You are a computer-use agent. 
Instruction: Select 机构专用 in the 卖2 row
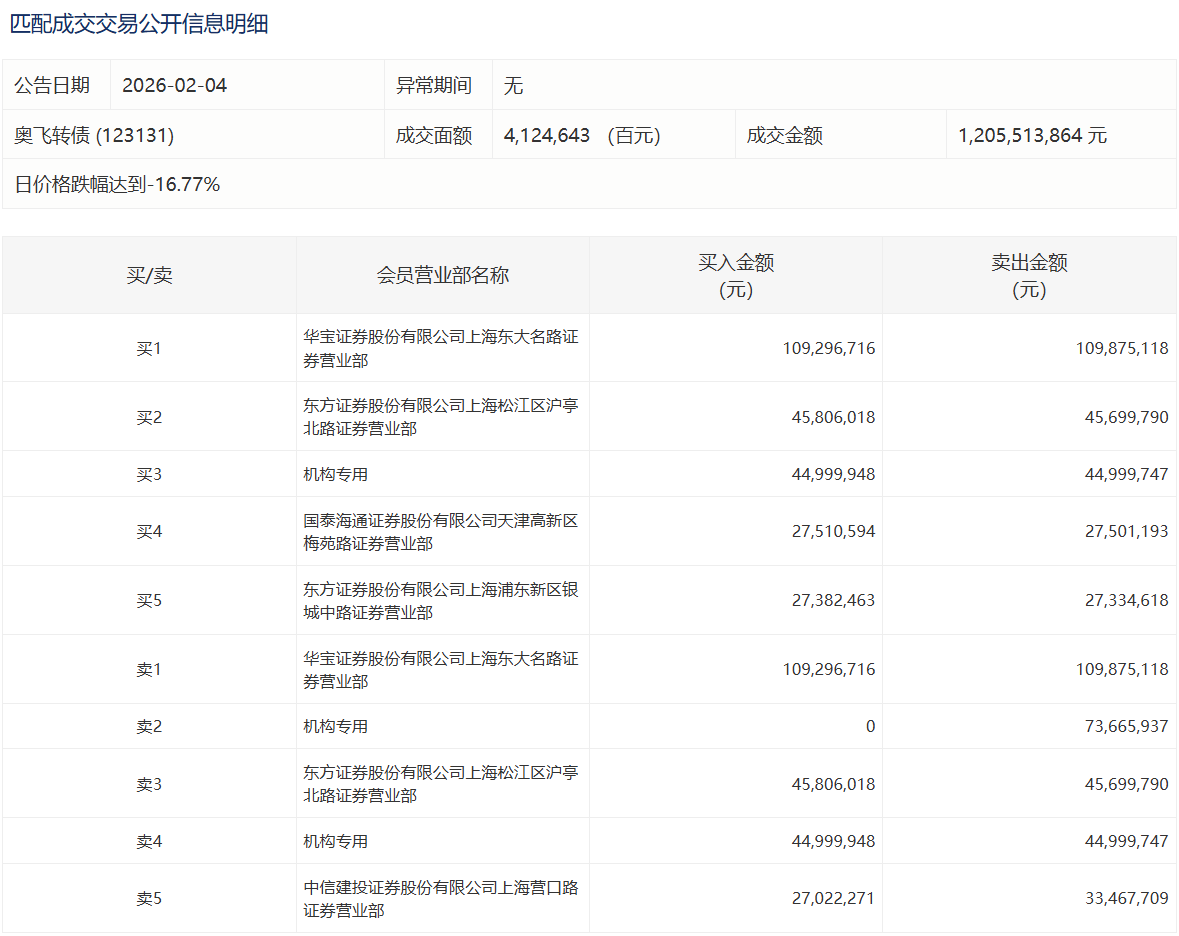click(336, 726)
